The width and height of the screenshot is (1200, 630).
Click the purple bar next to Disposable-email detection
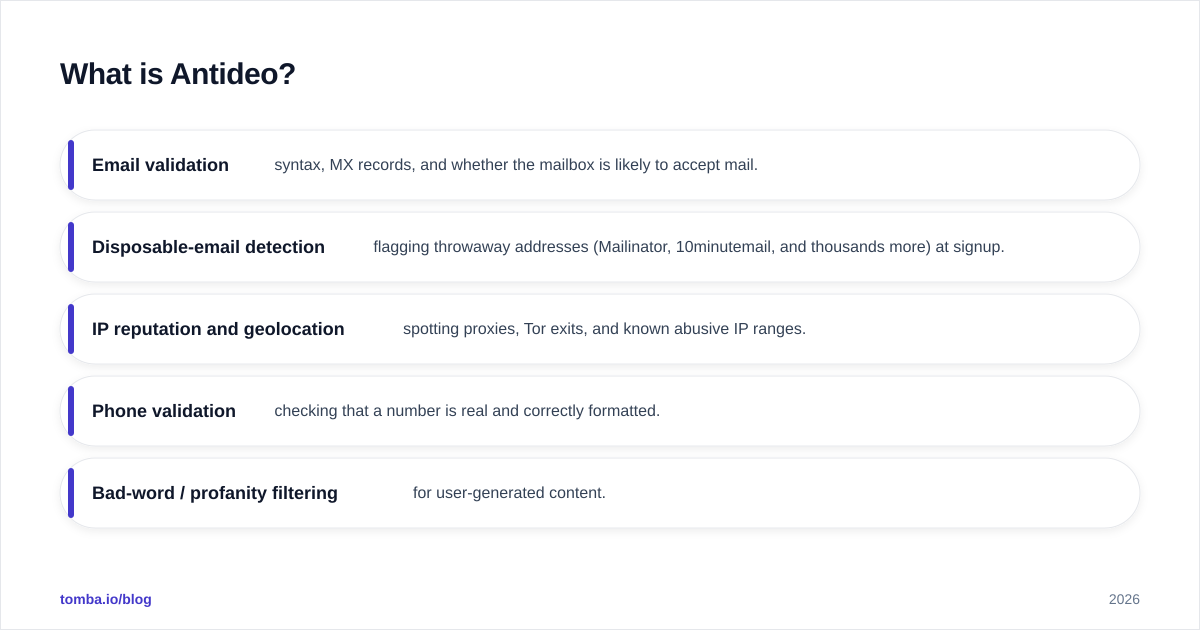(71, 247)
